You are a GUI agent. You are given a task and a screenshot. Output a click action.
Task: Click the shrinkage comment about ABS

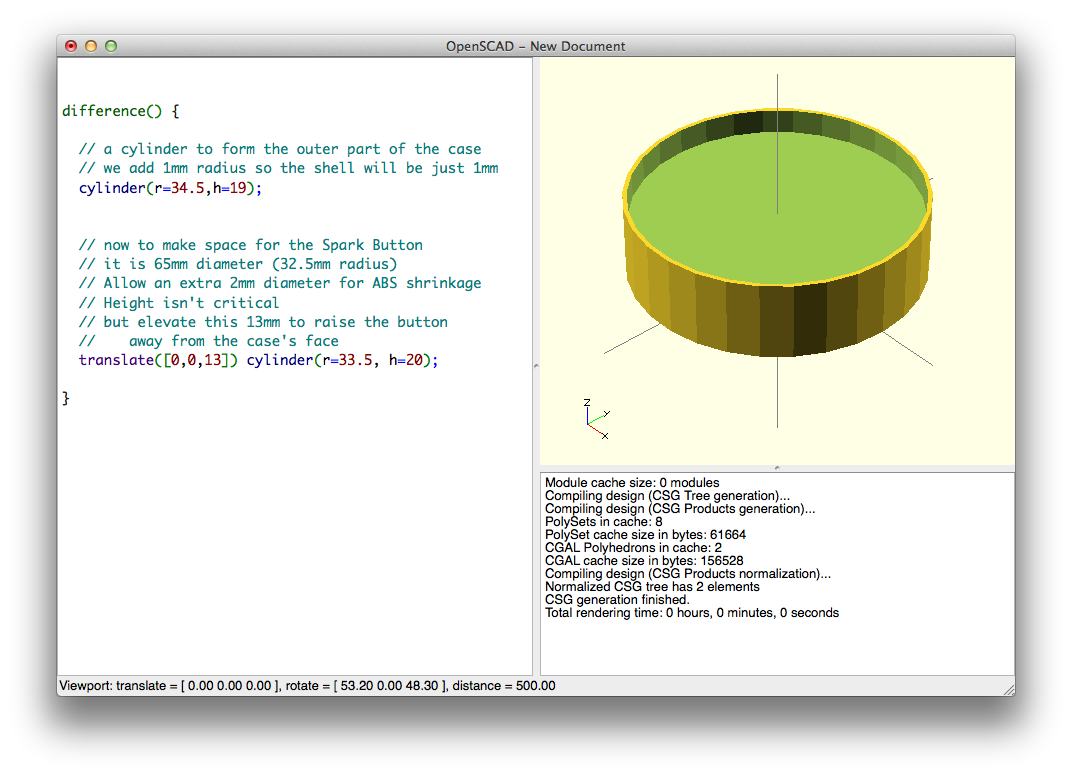point(281,283)
